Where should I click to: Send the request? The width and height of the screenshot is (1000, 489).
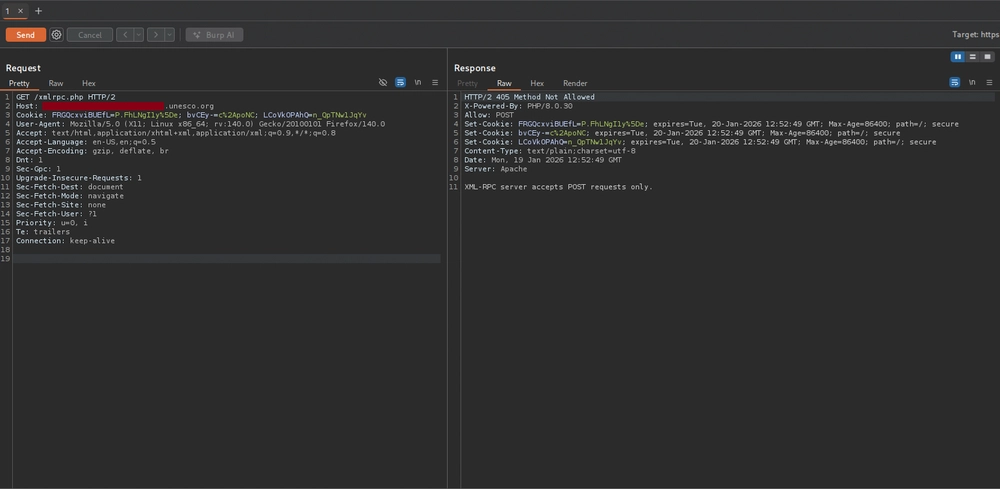coord(26,35)
